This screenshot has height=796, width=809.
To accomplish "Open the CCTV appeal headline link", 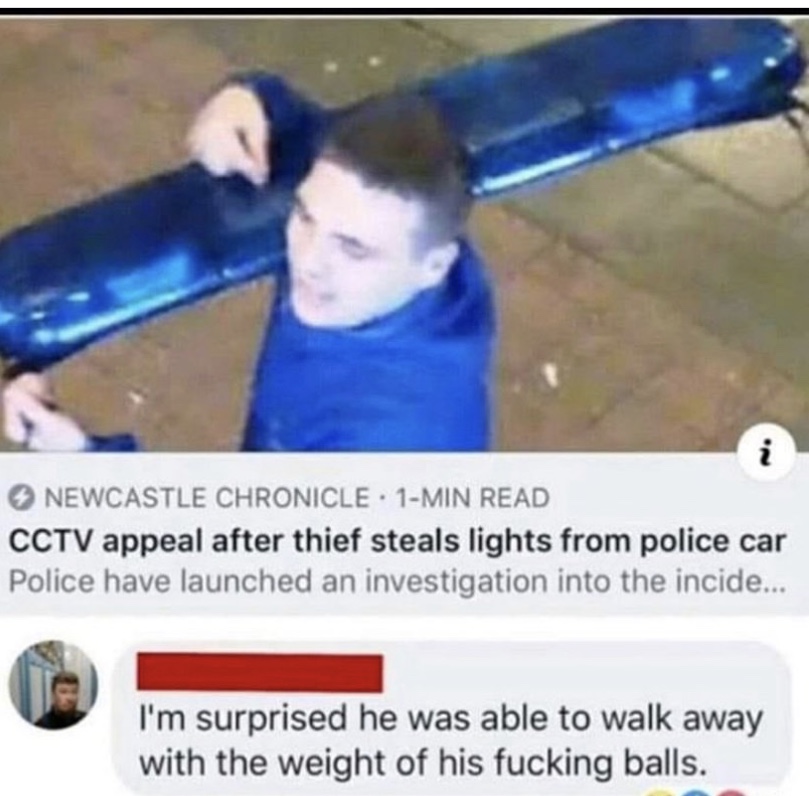I will tap(398, 542).
